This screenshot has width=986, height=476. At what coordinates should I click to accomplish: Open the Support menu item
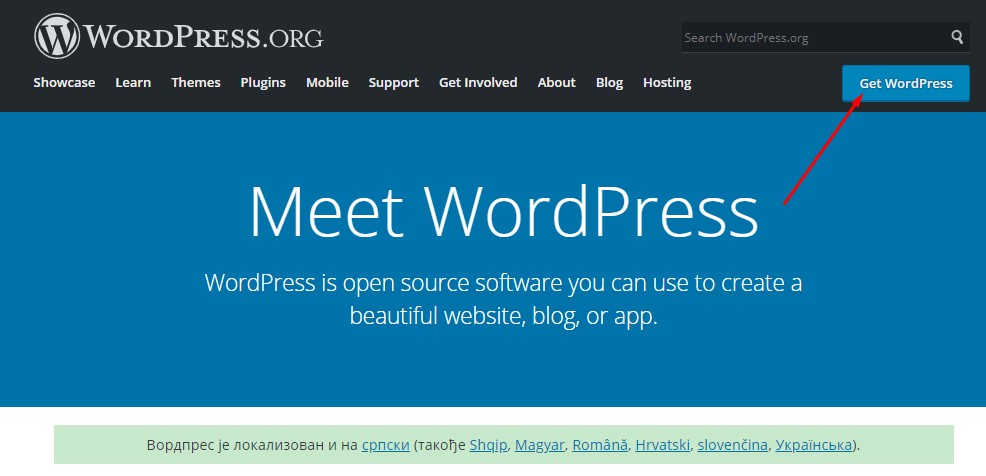click(x=394, y=82)
